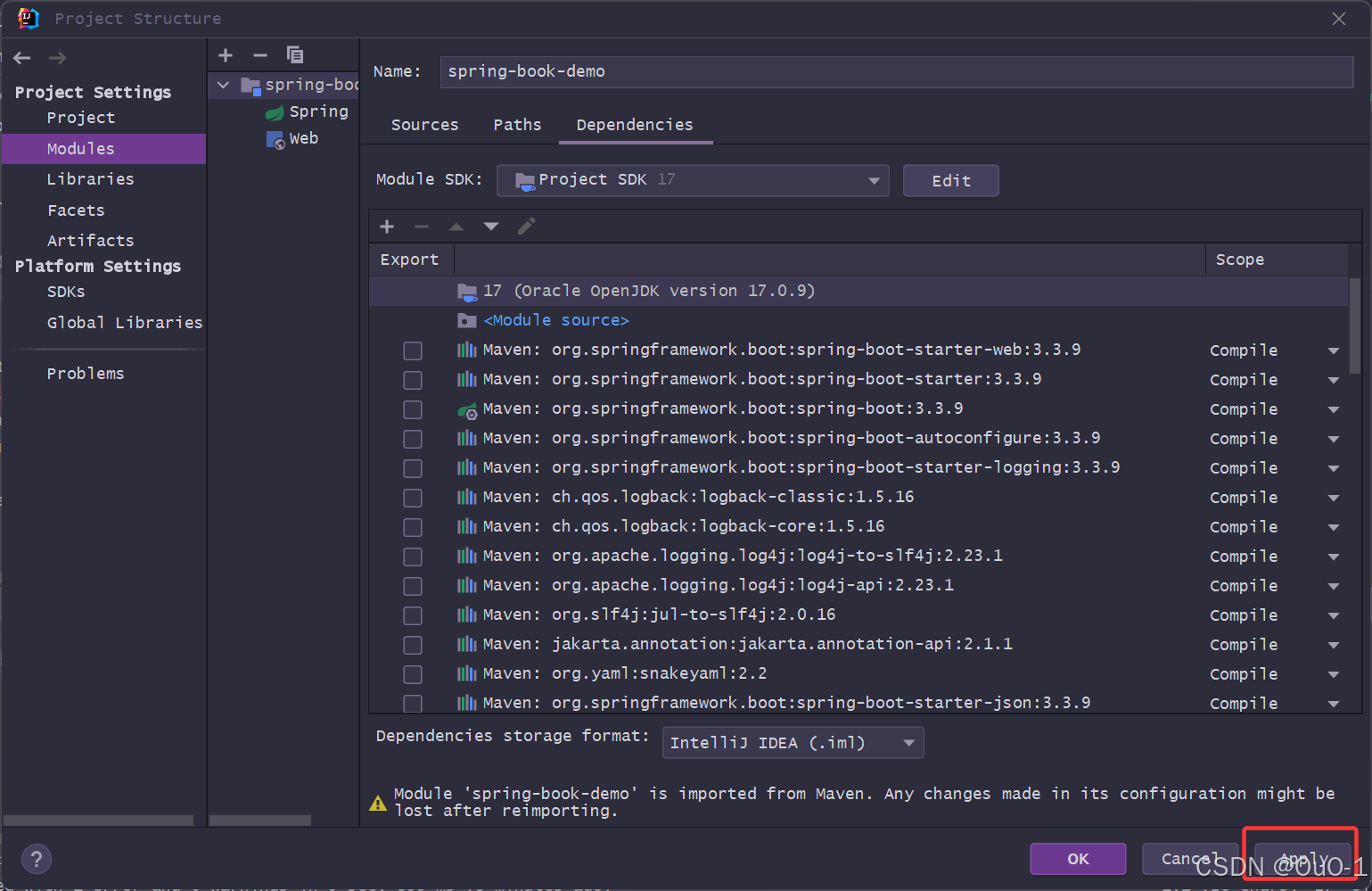
Task: Click the spring-book-demo module folder icon
Action: (251, 87)
